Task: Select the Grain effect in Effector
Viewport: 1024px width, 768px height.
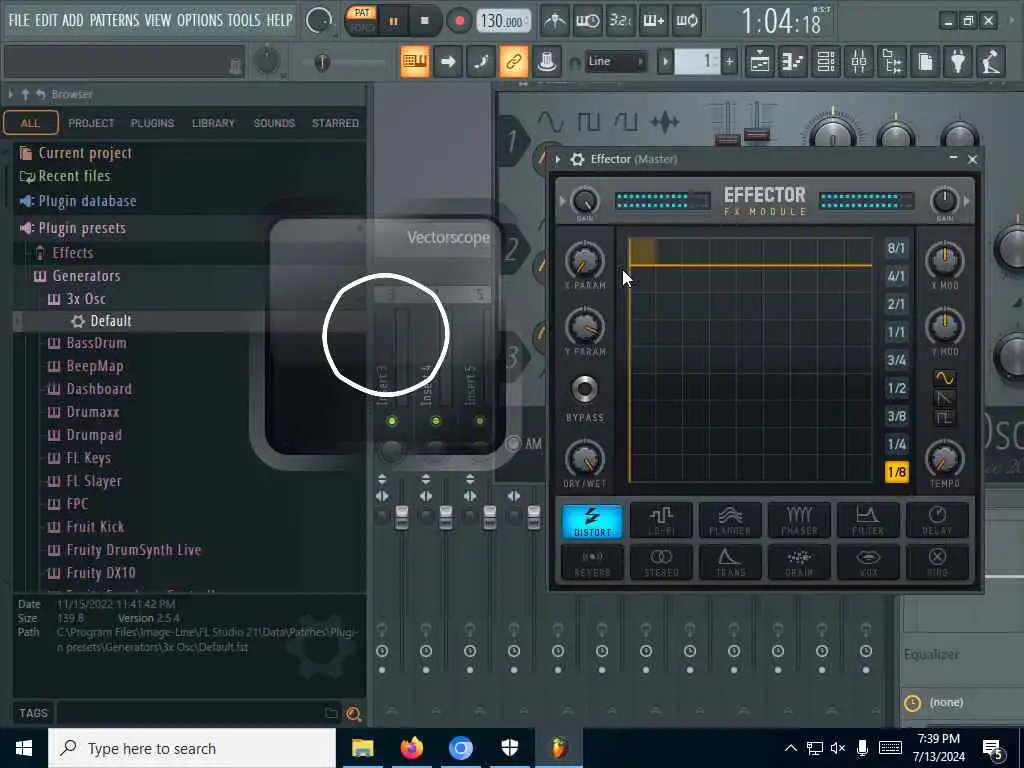Action: click(x=799, y=562)
